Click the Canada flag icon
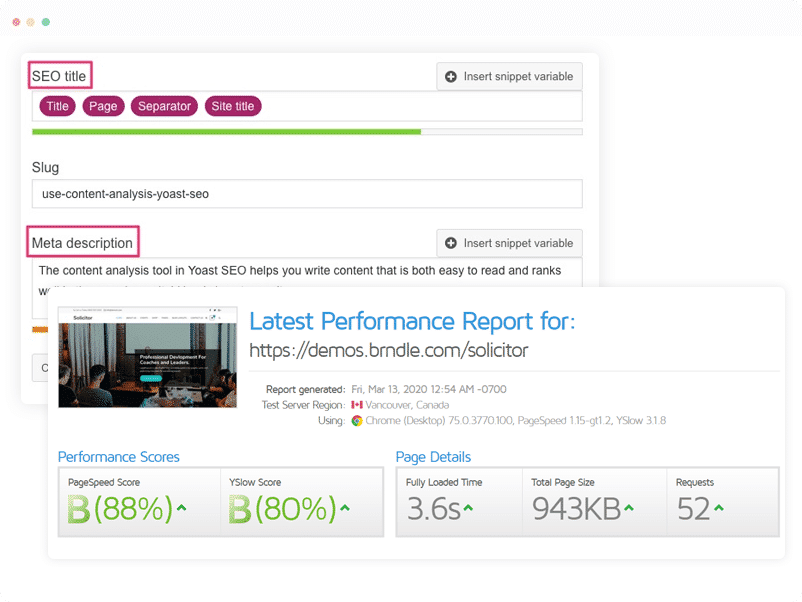 pos(357,405)
